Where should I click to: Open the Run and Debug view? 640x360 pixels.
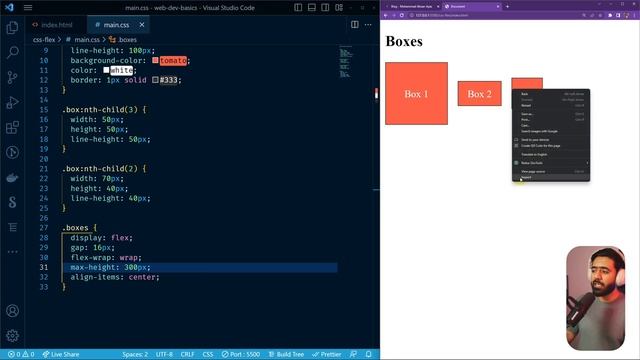pyautogui.click(x=12, y=102)
